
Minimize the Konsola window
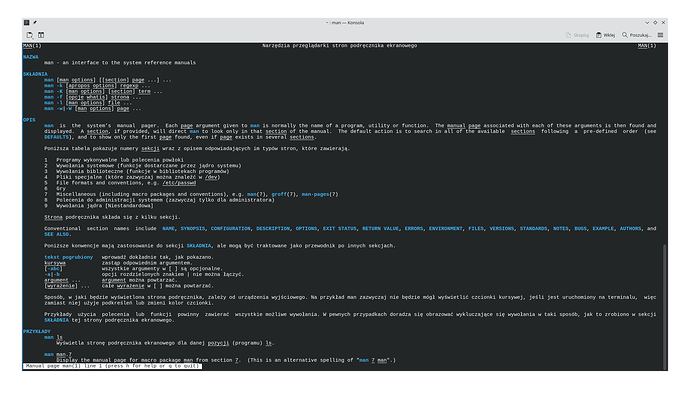[647, 22]
